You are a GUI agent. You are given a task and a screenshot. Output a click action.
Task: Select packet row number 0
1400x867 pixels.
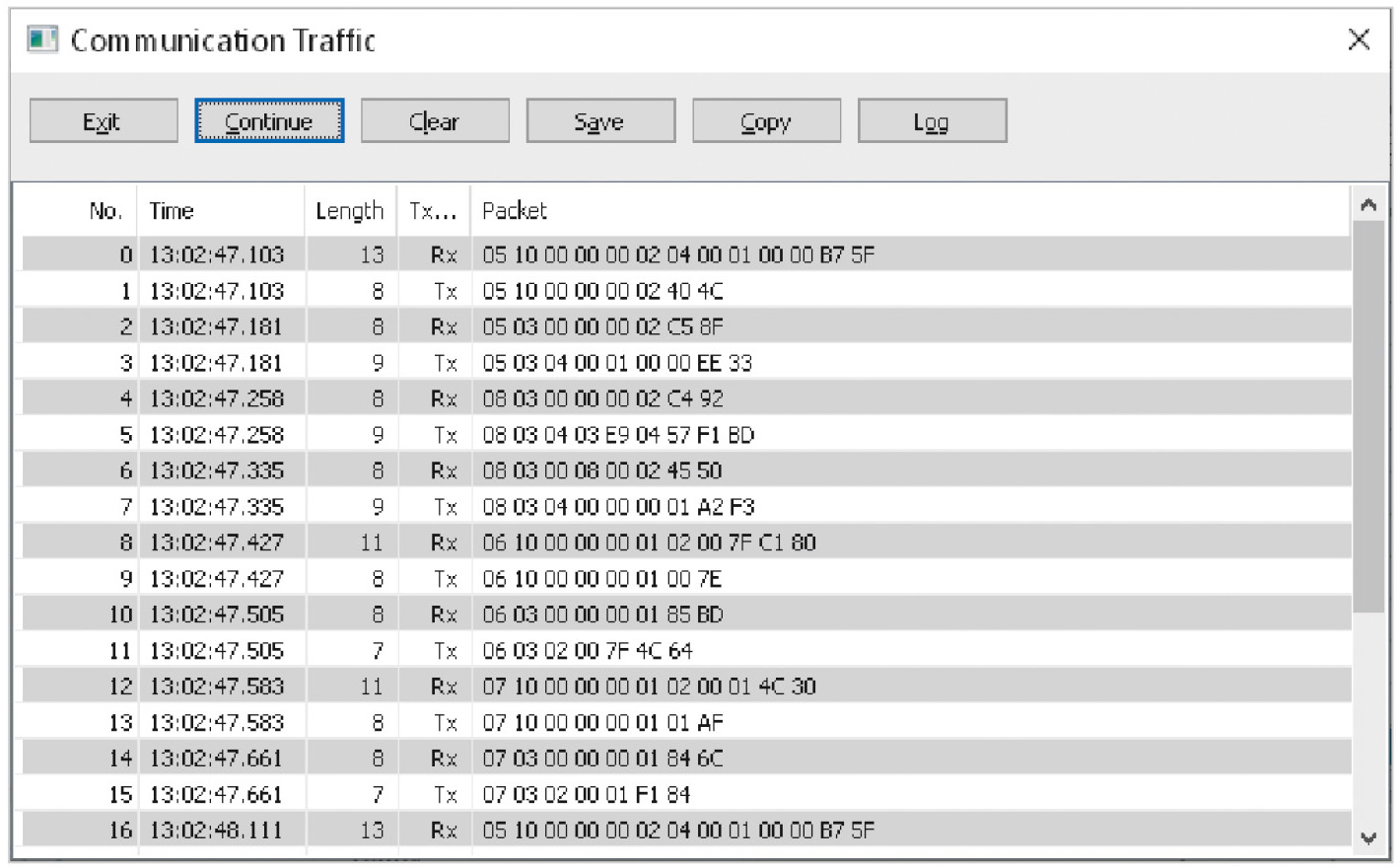(678, 255)
